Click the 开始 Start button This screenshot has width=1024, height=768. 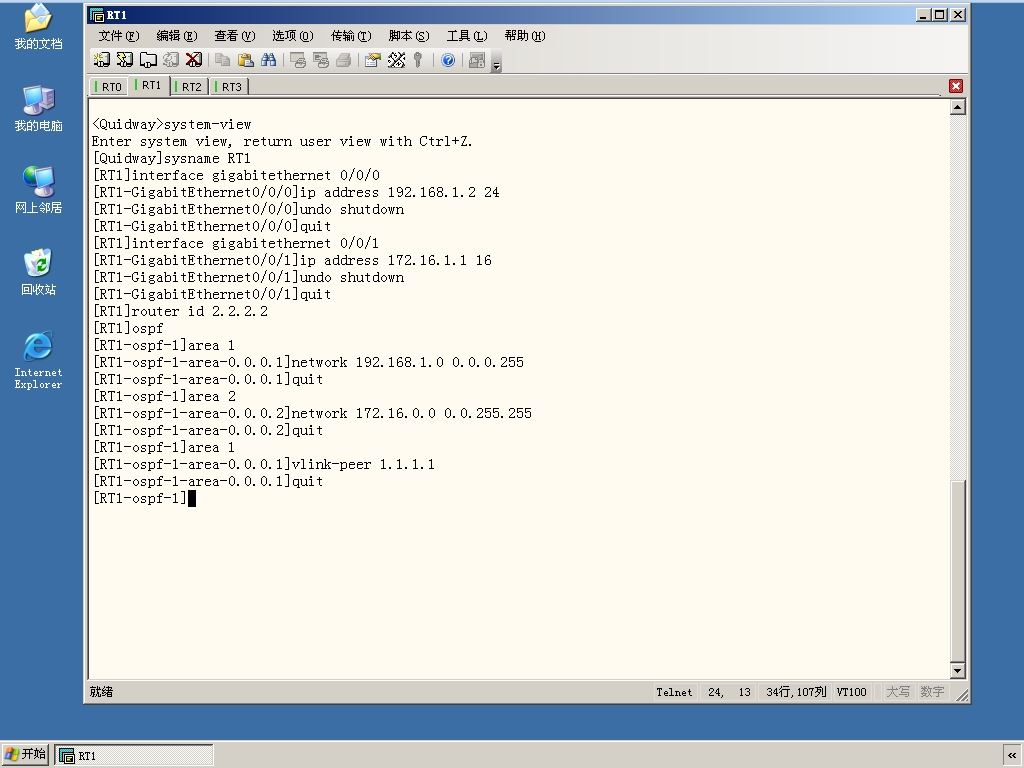point(25,754)
